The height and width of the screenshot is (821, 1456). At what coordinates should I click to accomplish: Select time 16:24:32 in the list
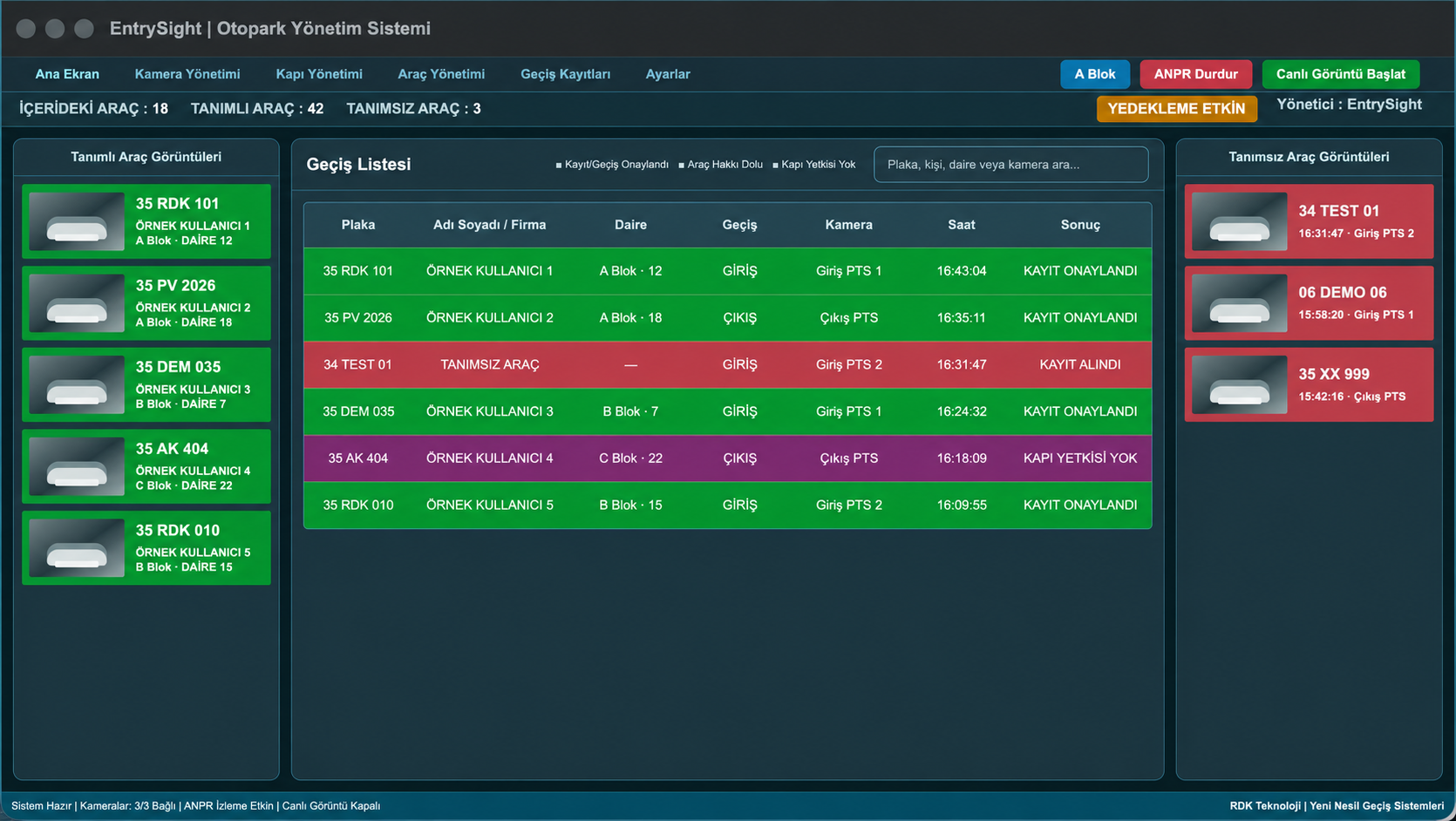[x=962, y=411]
